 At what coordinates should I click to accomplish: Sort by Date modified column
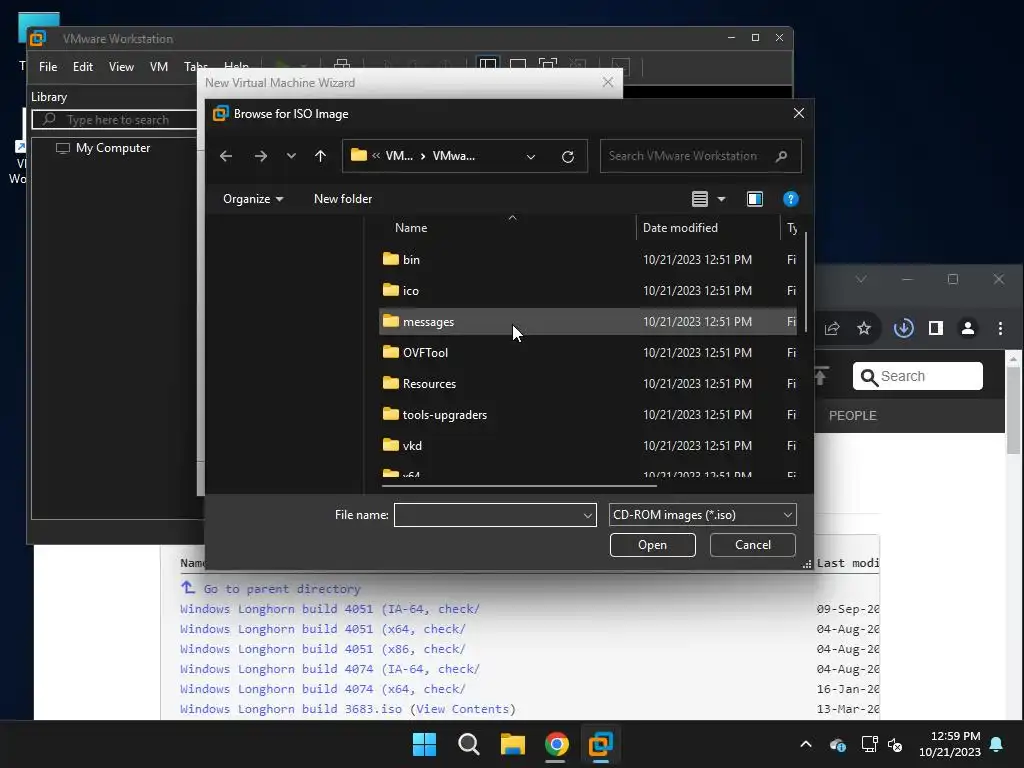click(680, 228)
